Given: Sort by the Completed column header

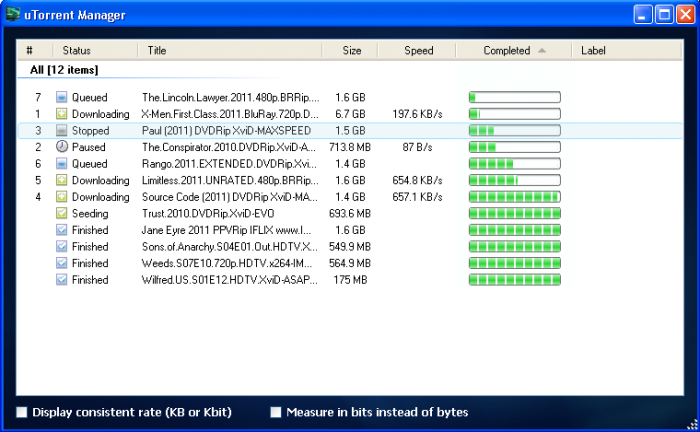Looking at the screenshot, I should tap(513, 50).
